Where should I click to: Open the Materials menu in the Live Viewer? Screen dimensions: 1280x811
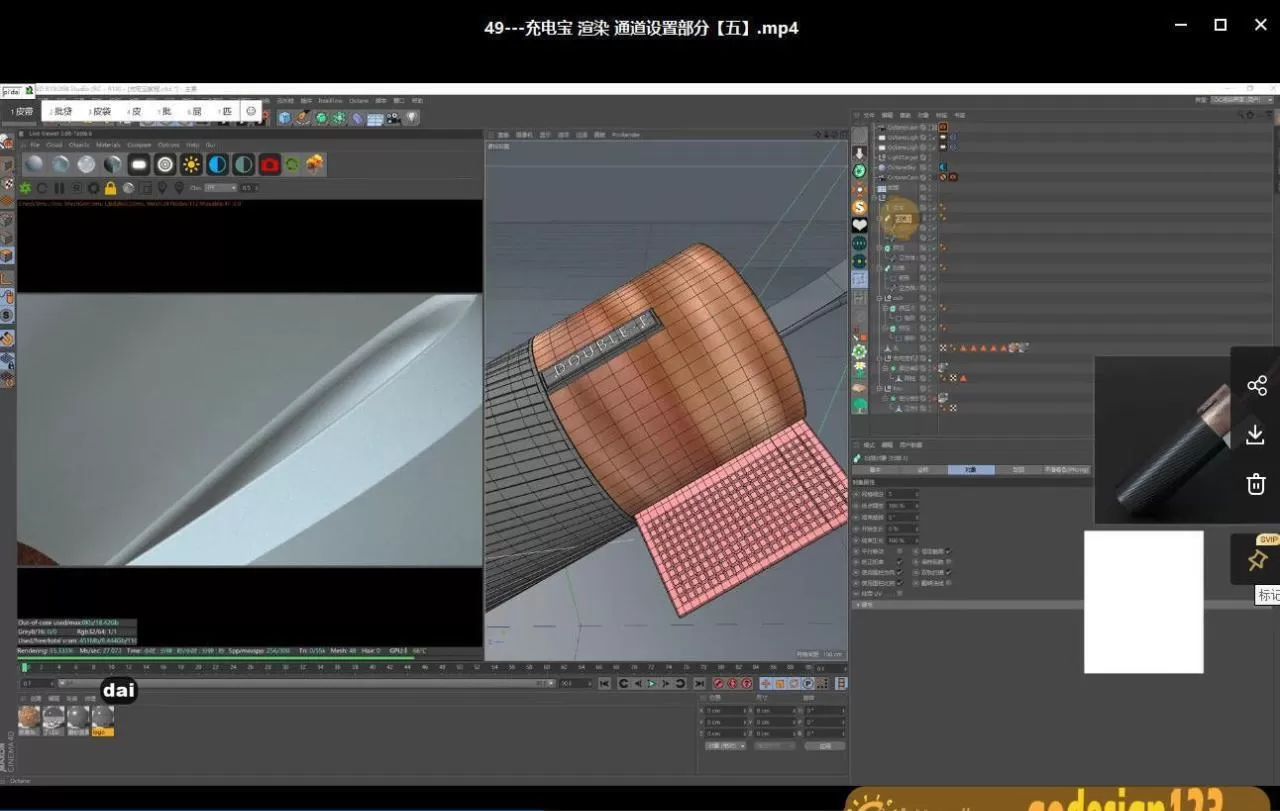click(x=106, y=145)
